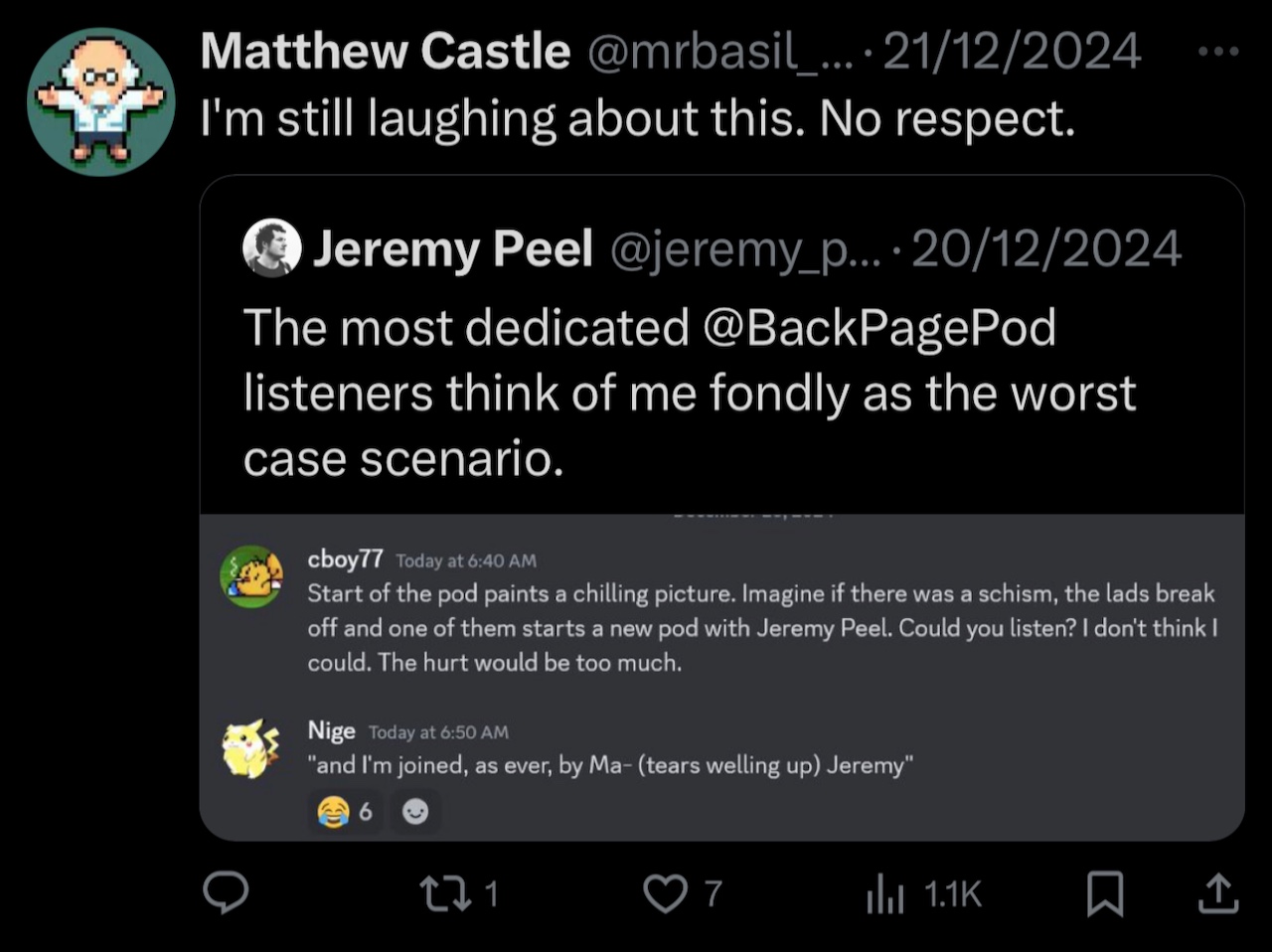
Task: Click the add reaction smiley icon
Action: tap(415, 812)
